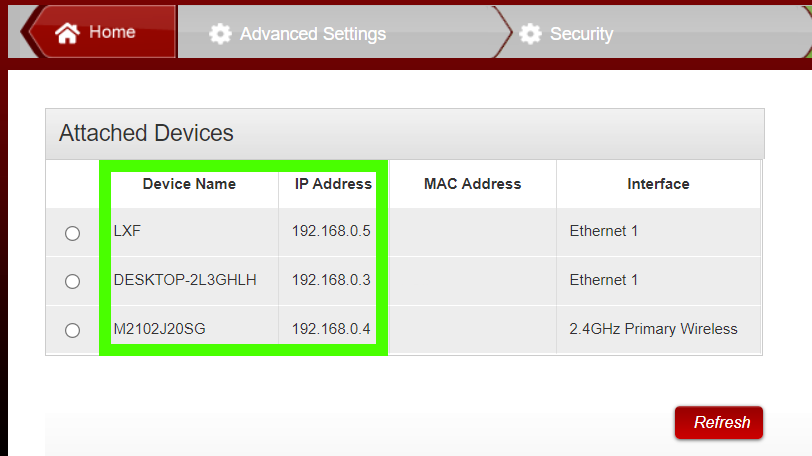This screenshot has width=812, height=456.
Task: Switch to the Advanced Settings tab
Action: 312,34
